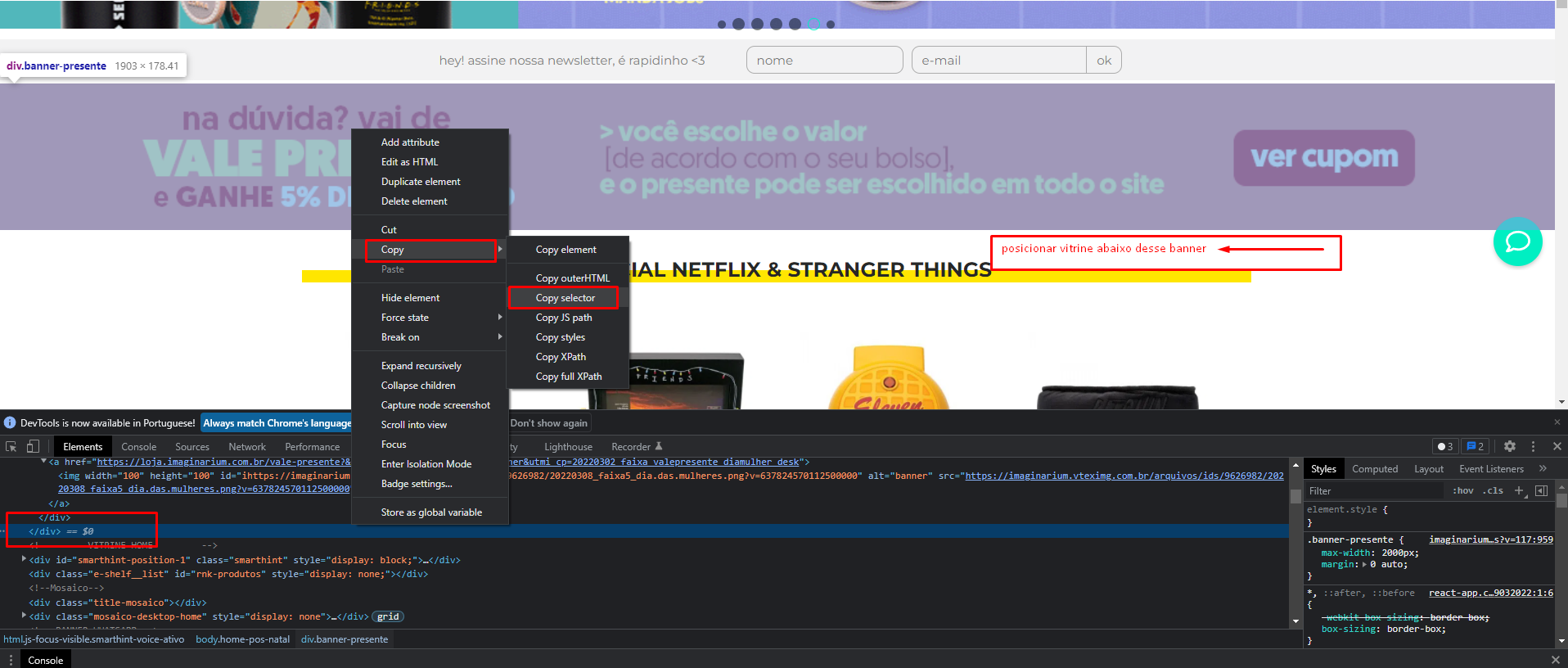Open the Computed styles tab
This screenshot has height=668, width=1568.
pos(1375,469)
